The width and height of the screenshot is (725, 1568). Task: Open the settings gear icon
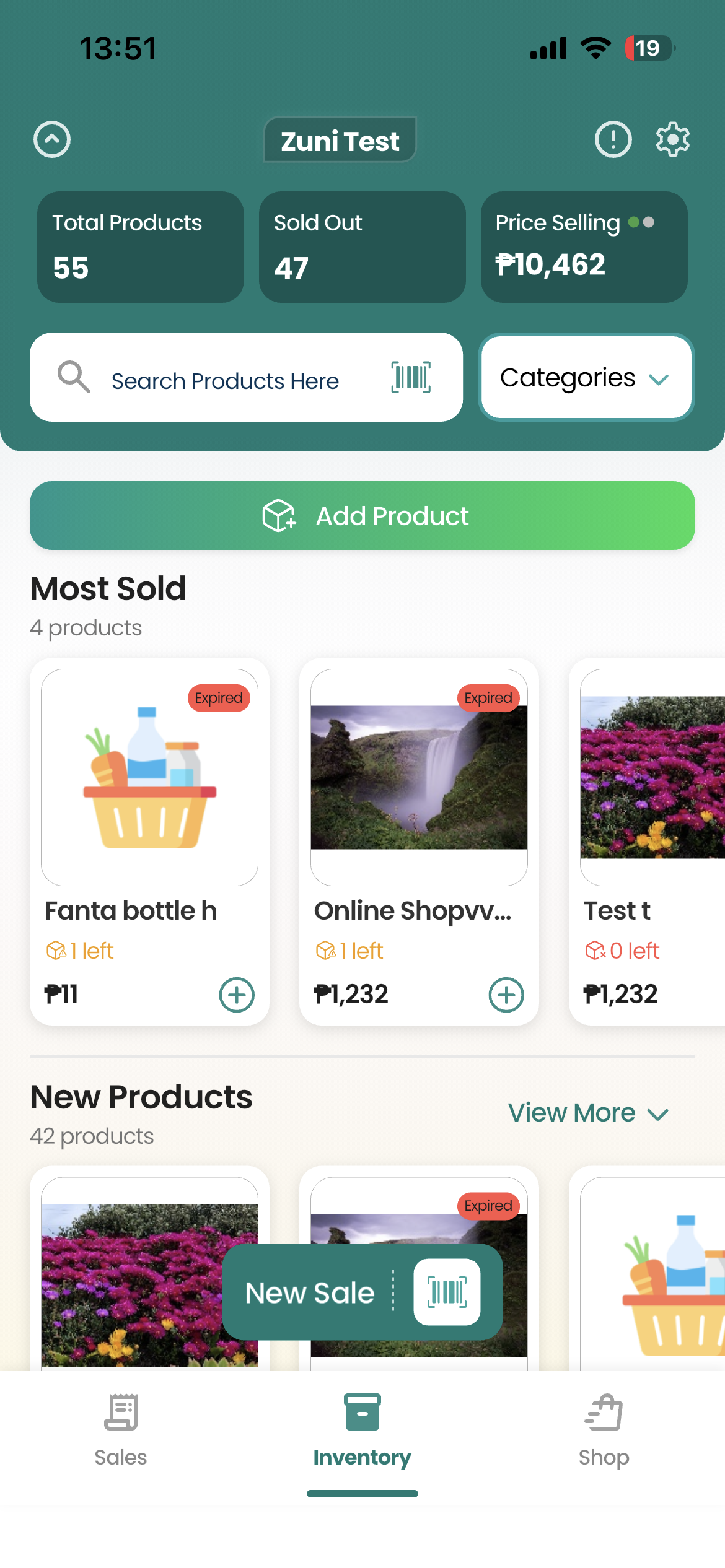(672, 139)
